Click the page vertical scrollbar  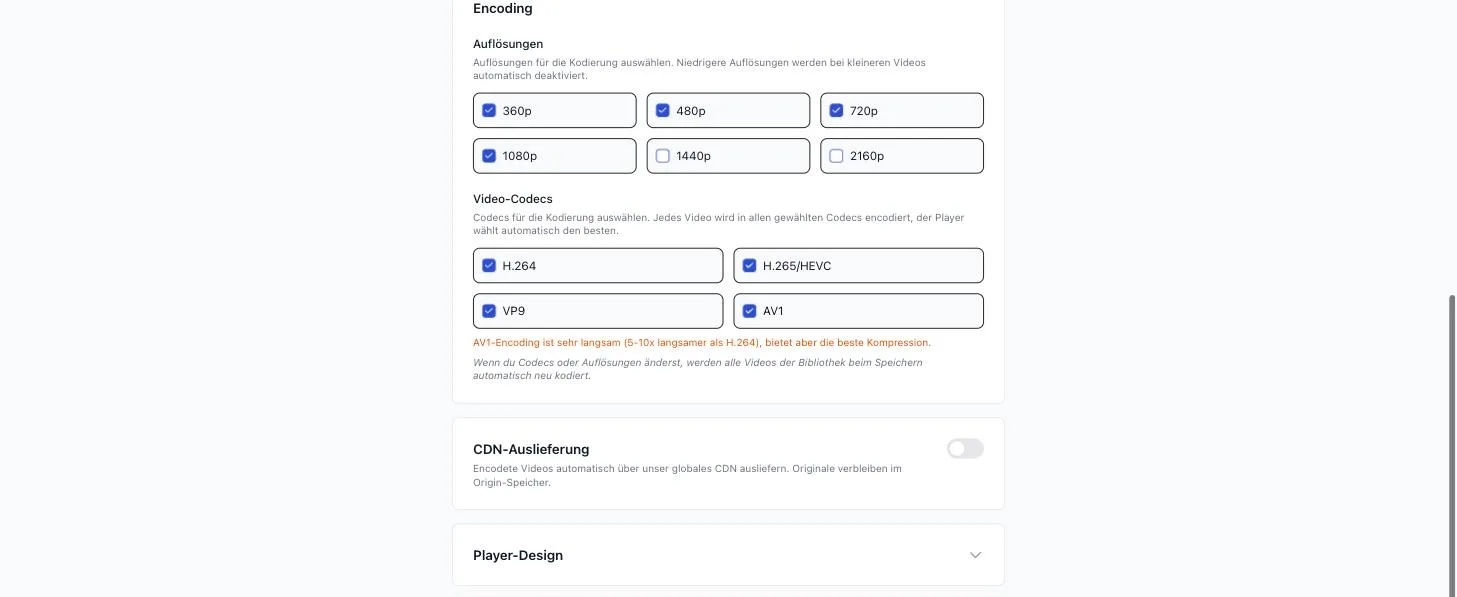(x=1452, y=446)
